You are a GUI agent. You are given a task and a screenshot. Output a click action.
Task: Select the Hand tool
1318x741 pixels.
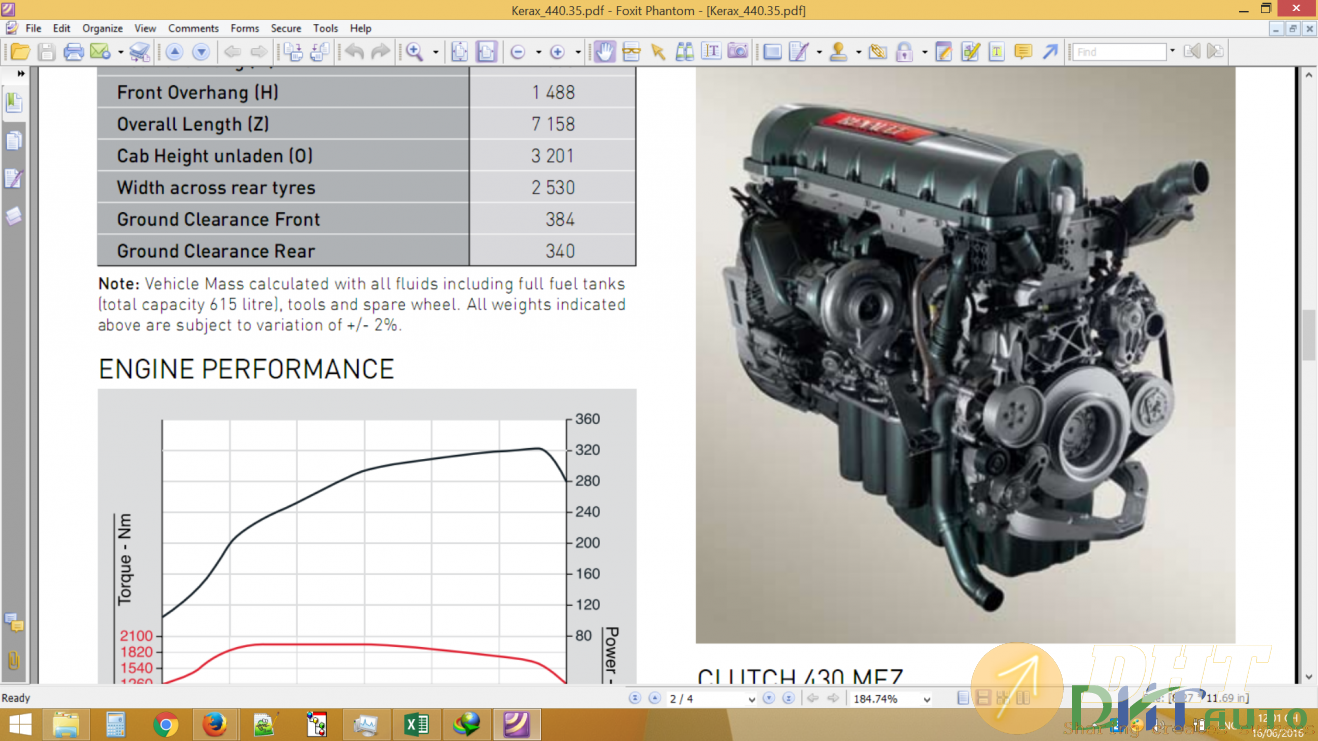(x=605, y=51)
